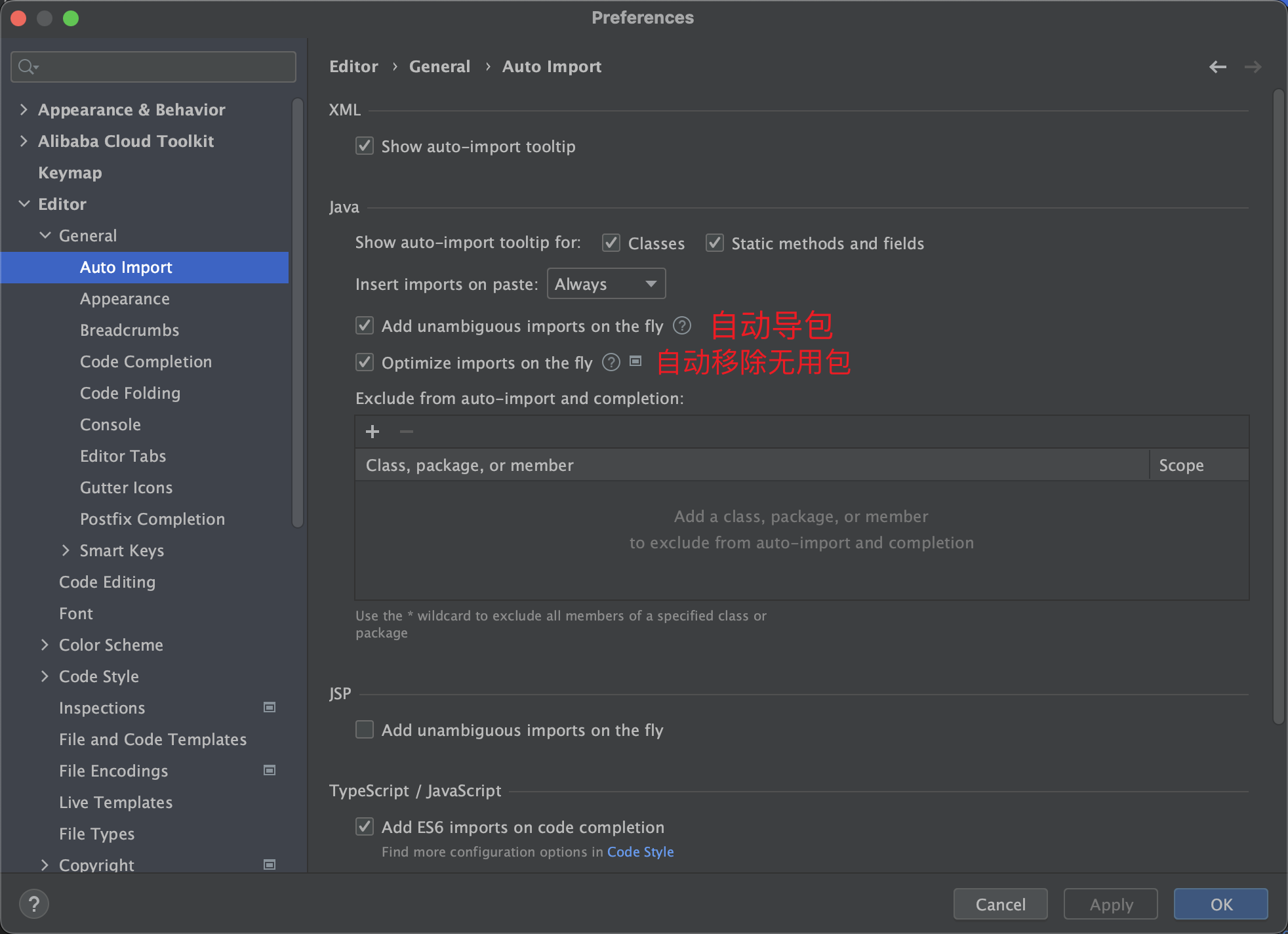The image size is (1288, 934).
Task: Open Insert imports on paste dropdown
Action: pyautogui.click(x=606, y=284)
